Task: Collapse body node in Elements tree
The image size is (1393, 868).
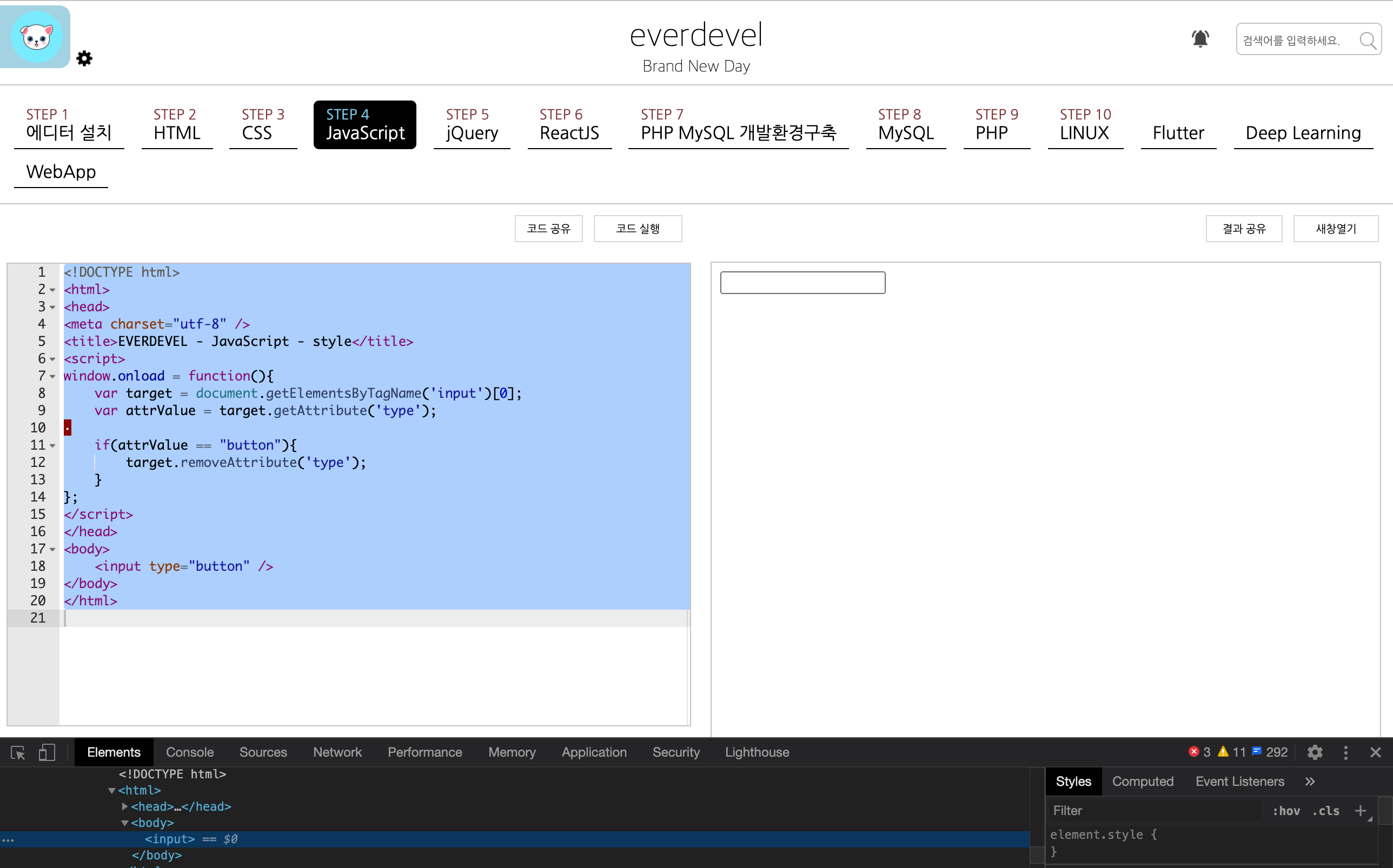Action: pyautogui.click(x=124, y=823)
